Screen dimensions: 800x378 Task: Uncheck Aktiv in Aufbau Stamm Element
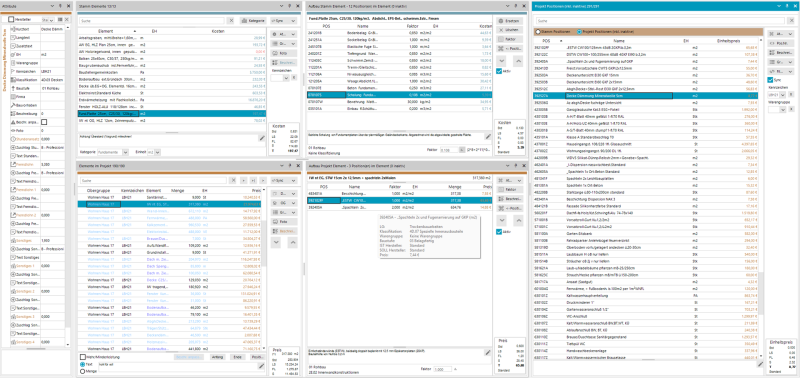(x=499, y=71)
